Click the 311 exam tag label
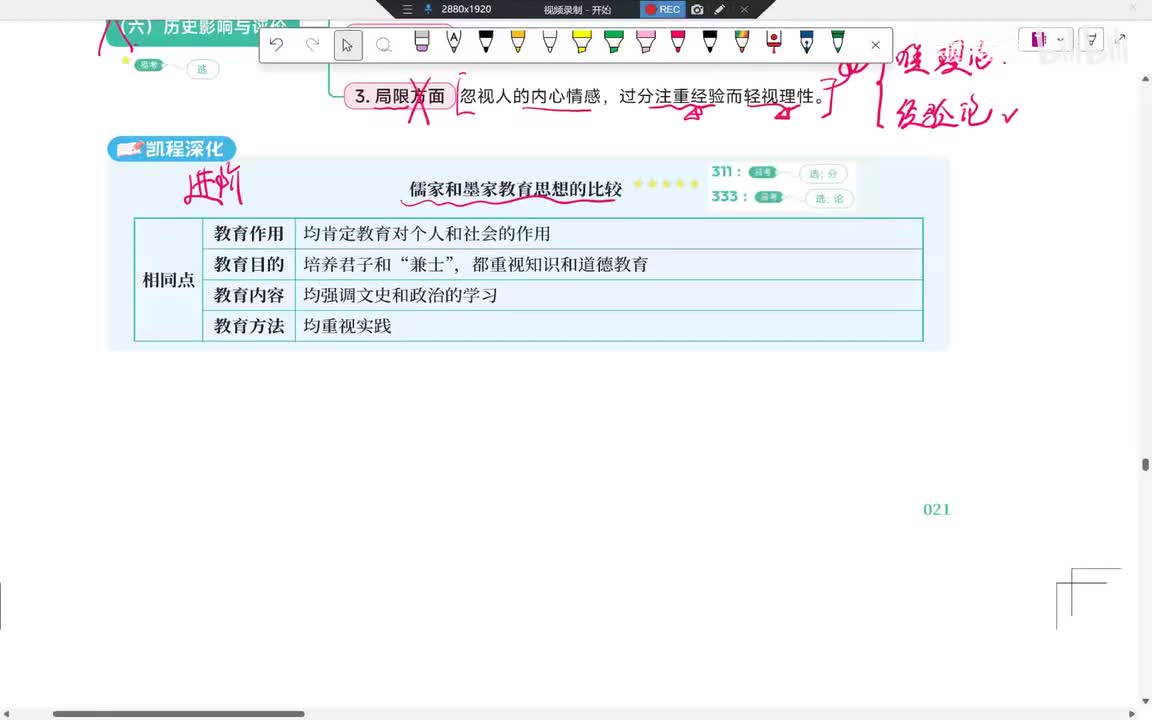 [x=726, y=171]
